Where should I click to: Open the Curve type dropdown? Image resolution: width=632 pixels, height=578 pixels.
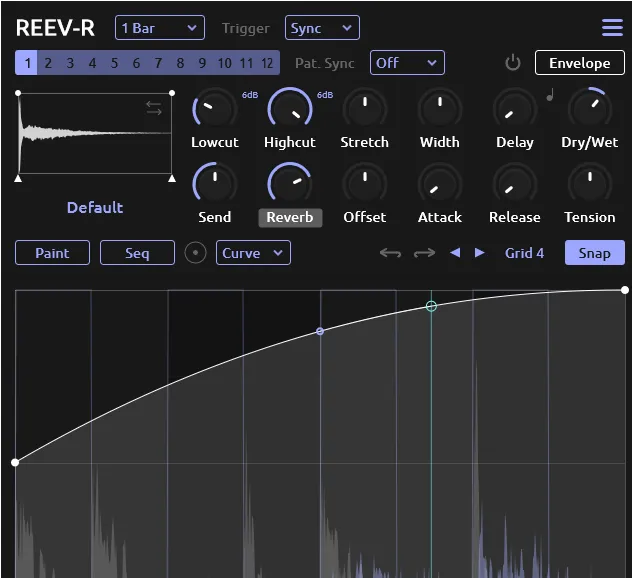pyautogui.click(x=253, y=253)
